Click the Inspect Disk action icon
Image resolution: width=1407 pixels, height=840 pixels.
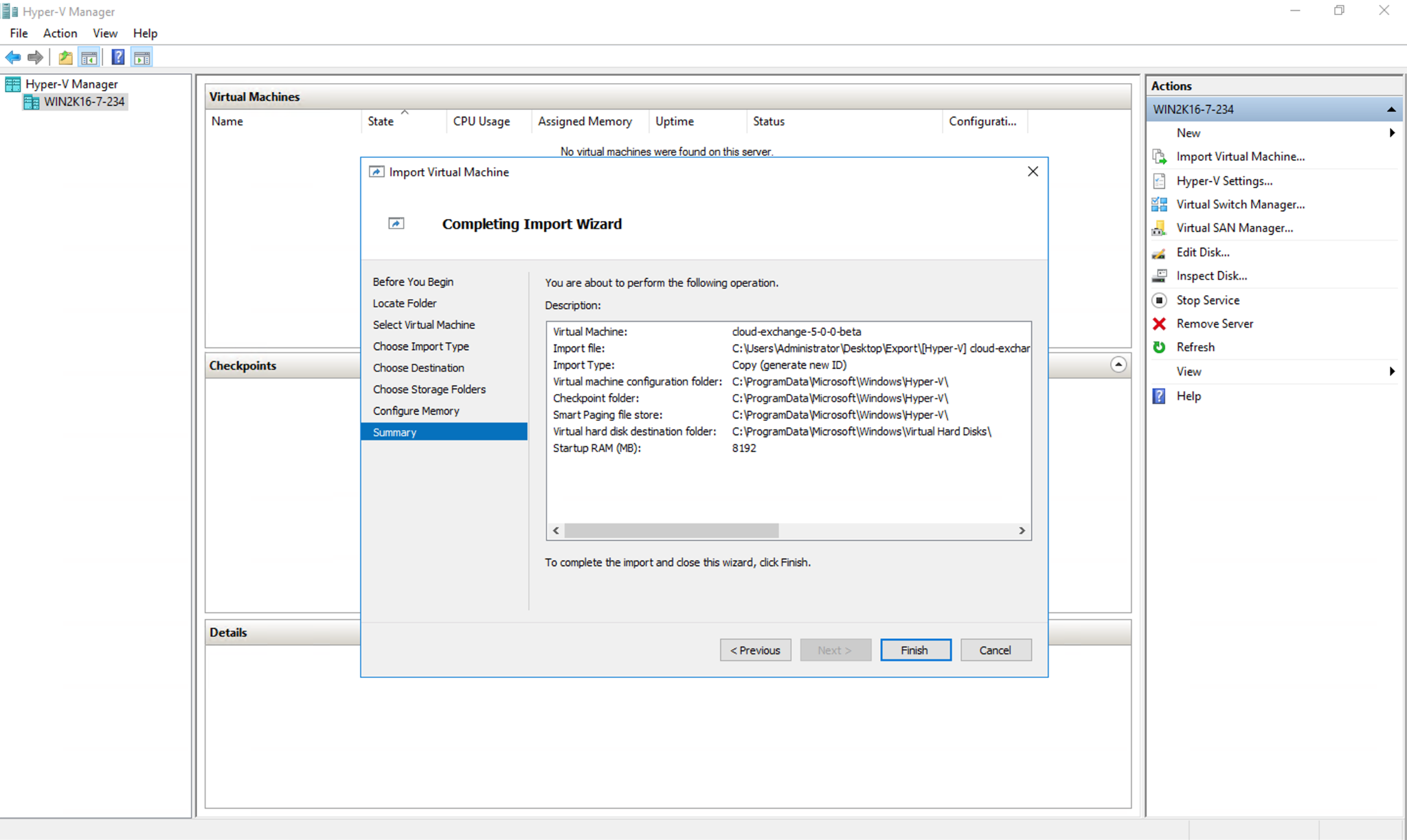point(1160,275)
